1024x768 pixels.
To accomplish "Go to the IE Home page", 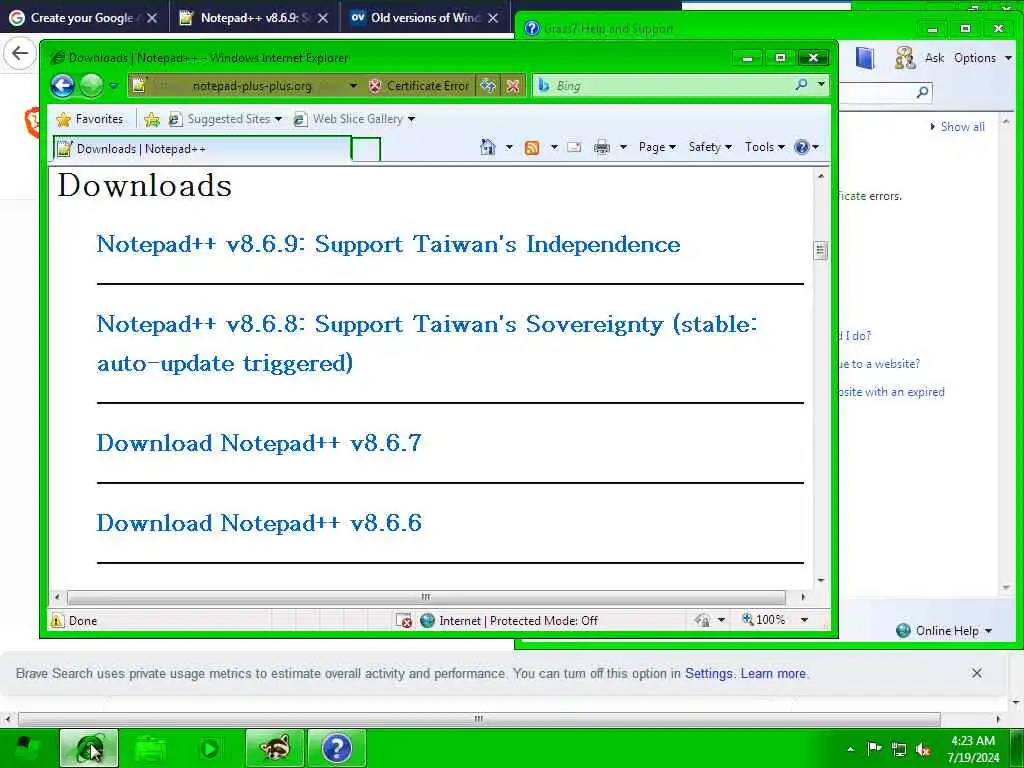I will point(488,147).
